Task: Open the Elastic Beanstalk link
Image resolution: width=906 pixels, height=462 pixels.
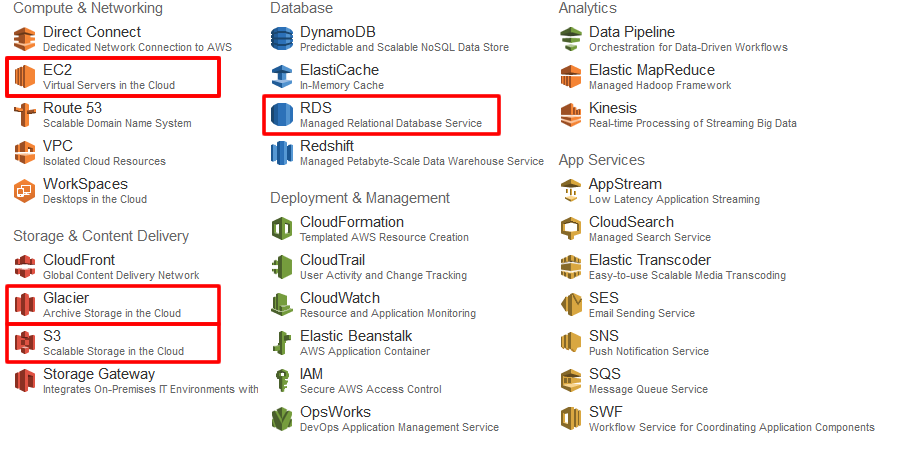Action: pos(357,336)
